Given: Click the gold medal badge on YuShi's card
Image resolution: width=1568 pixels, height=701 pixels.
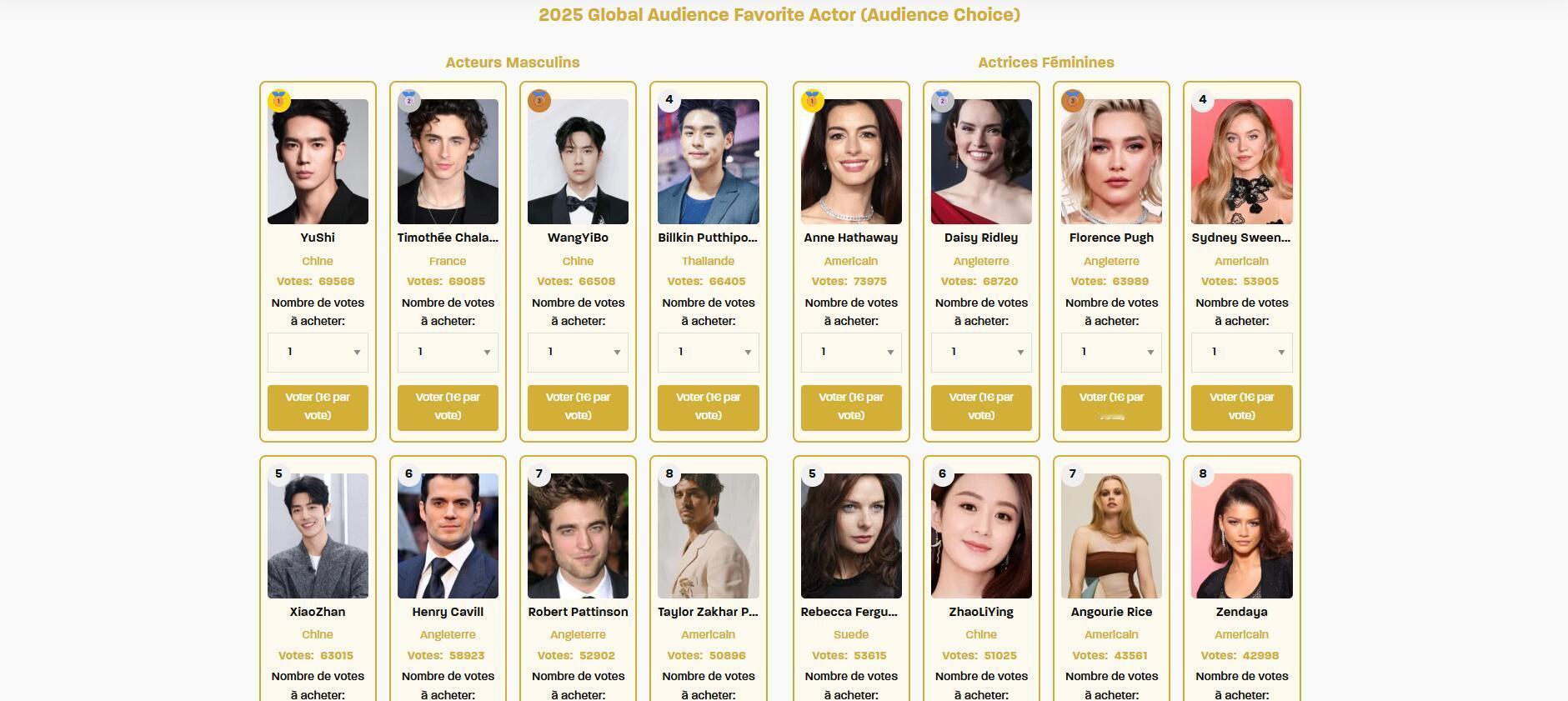Looking at the screenshot, I should pos(279,101).
